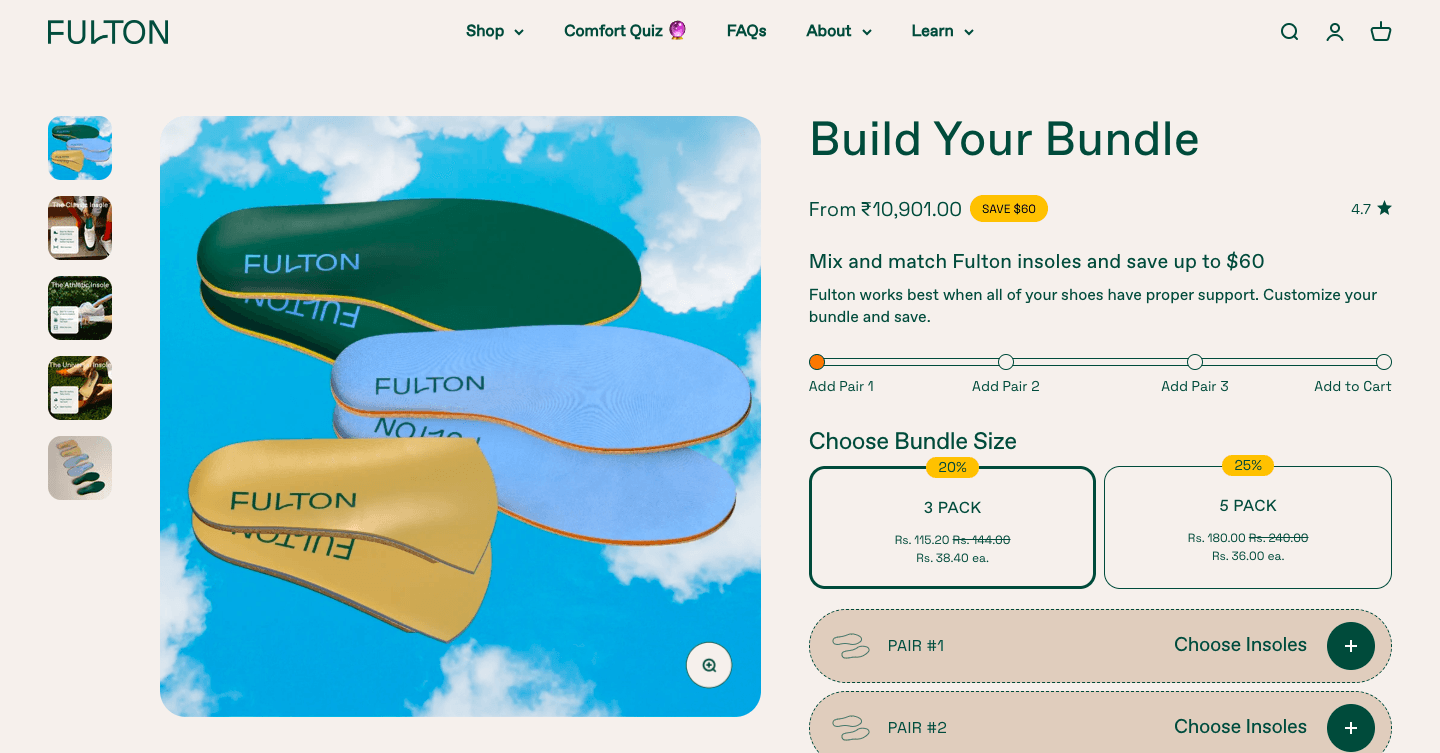1440x753 pixels.
Task: Click the Add to Cart progress step dot
Action: 1384,362
